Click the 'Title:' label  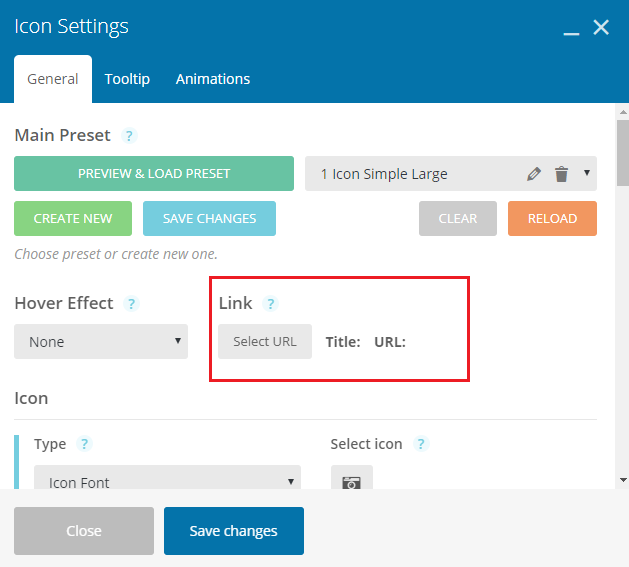point(343,342)
